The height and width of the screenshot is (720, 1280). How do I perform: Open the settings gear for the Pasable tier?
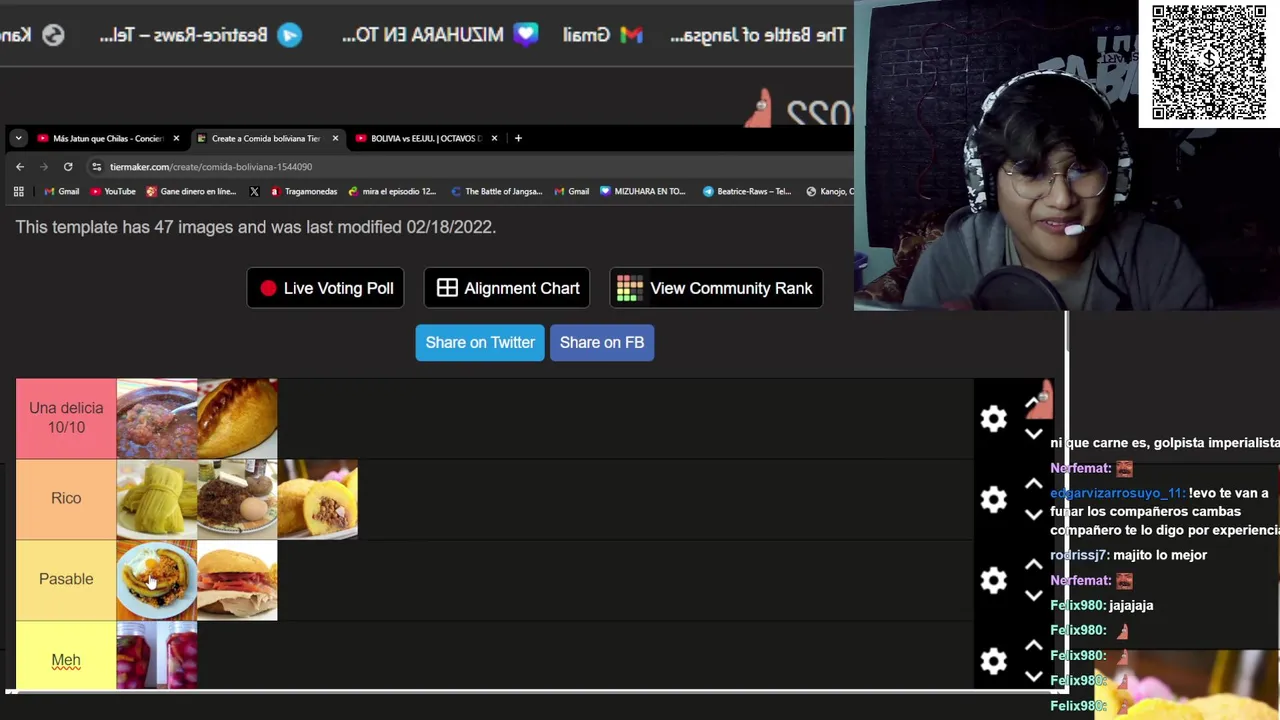point(993,580)
